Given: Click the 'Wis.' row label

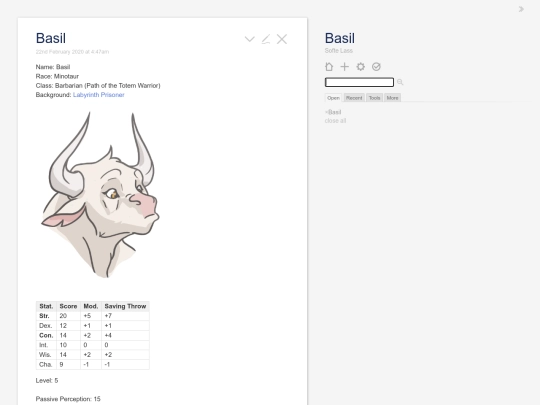Looking at the screenshot, I should point(45,355).
